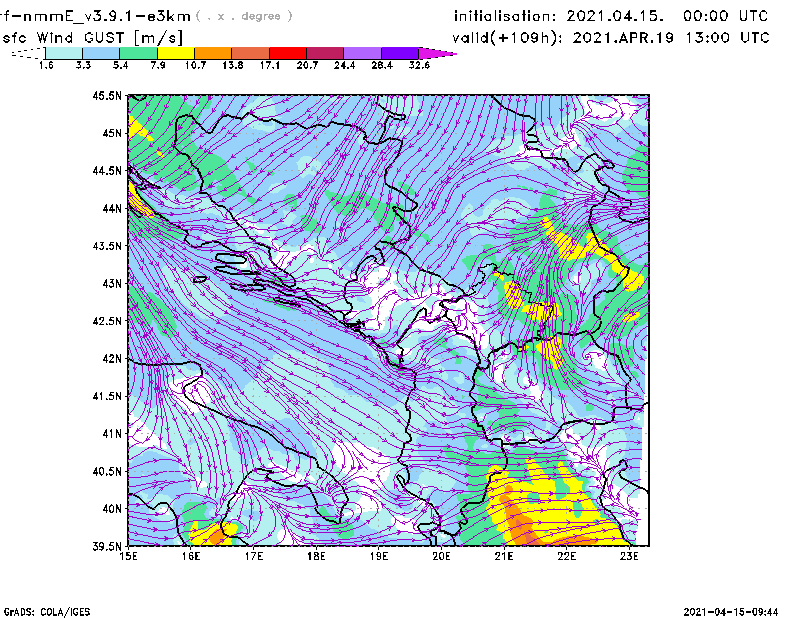Click the 40N latitude label
Image resolution: width=800 pixels, height=618 pixels.
pyautogui.click(x=112, y=509)
